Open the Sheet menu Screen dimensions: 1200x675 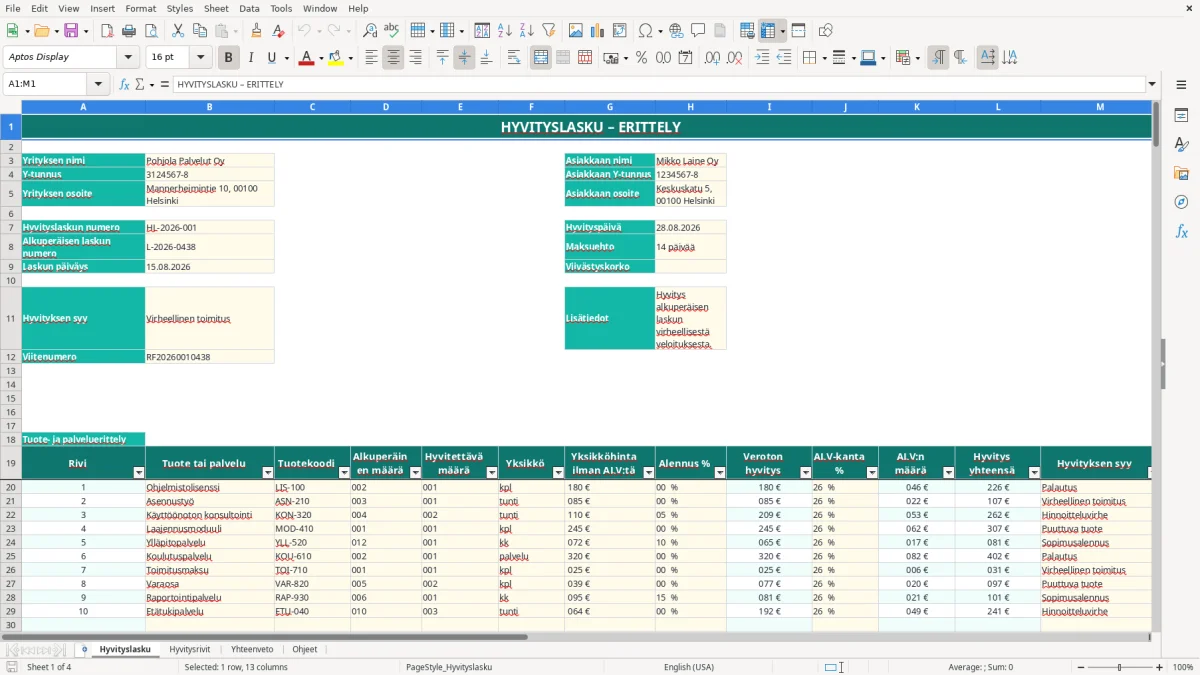pos(216,8)
